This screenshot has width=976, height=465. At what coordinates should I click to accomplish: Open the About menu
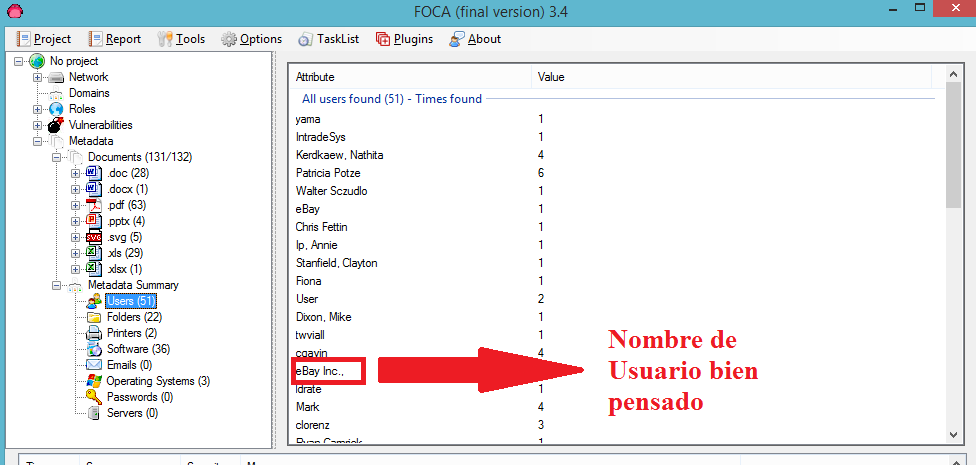point(475,39)
